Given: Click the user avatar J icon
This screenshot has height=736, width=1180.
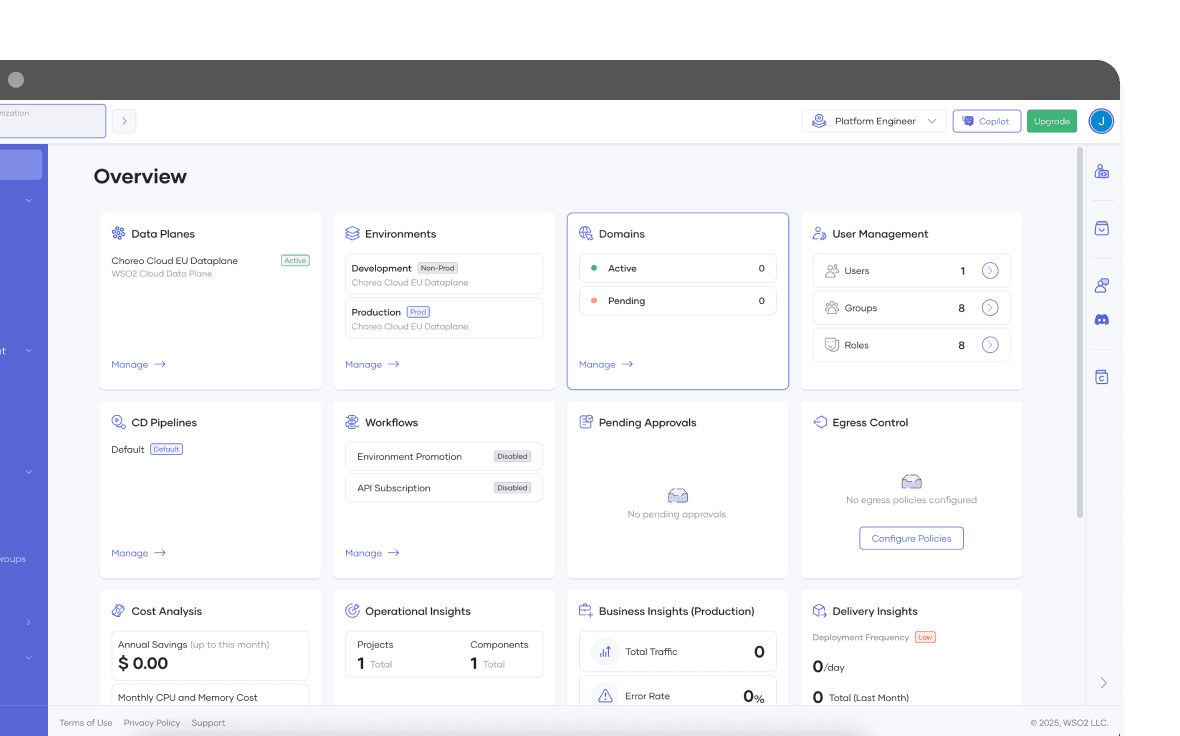Looking at the screenshot, I should [x=1101, y=121].
